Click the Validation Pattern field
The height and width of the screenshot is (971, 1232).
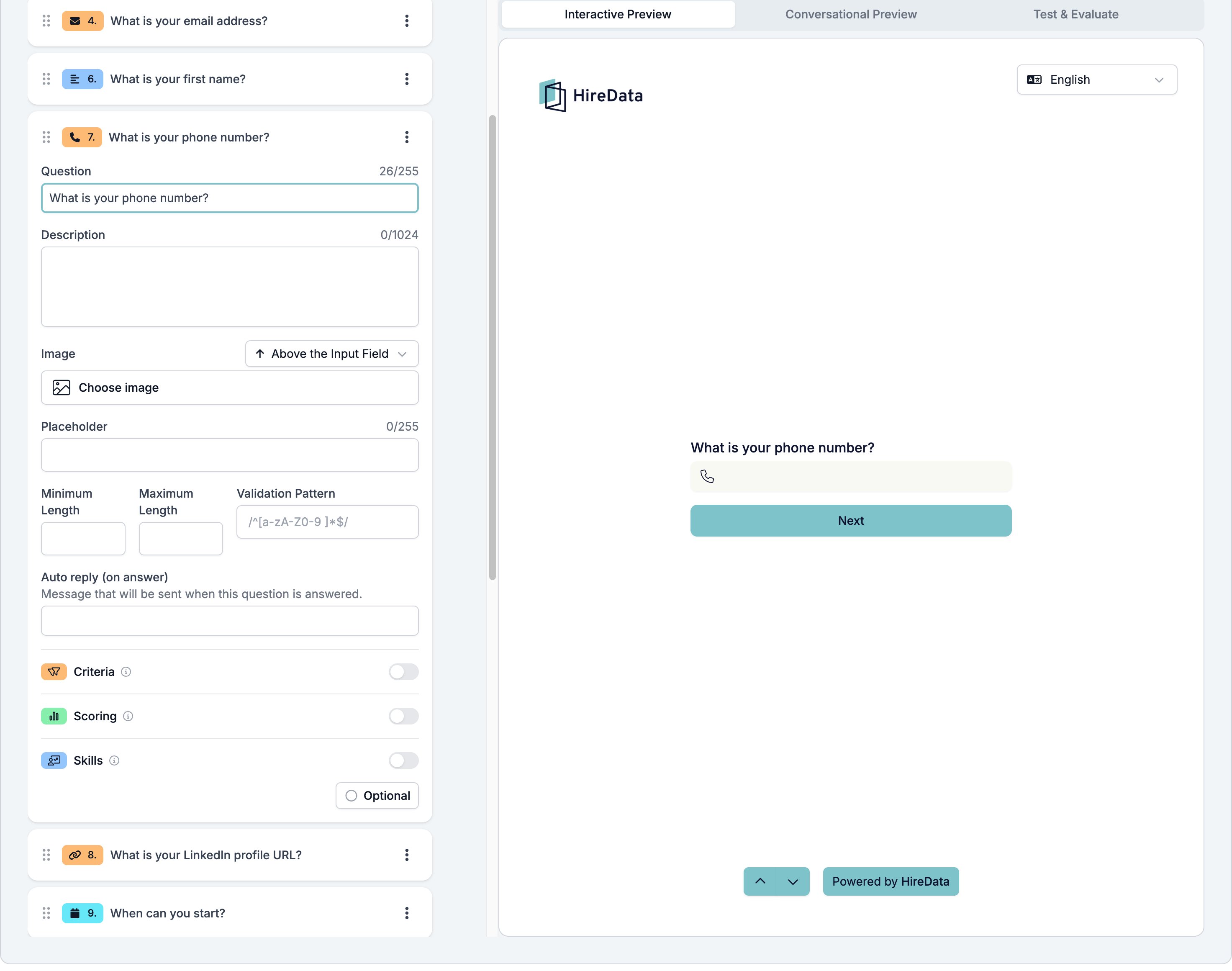click(x=327, y=522)
